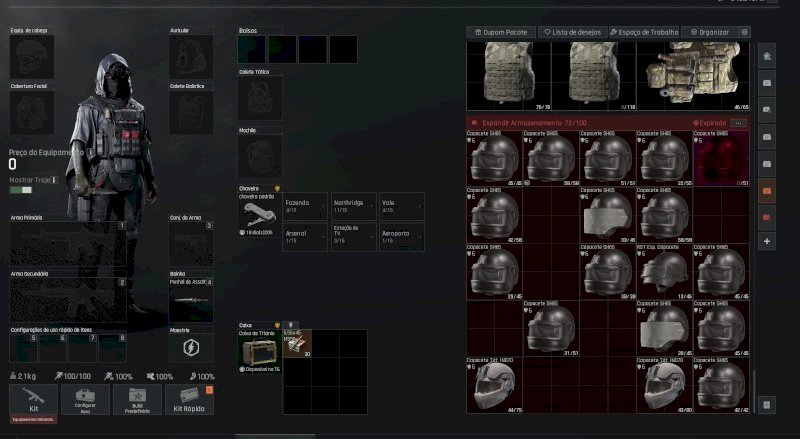Screen dimensions: 800x439
Task: Select the face-shield helmet with 28/45 durability
Action: tap(664, 329)
